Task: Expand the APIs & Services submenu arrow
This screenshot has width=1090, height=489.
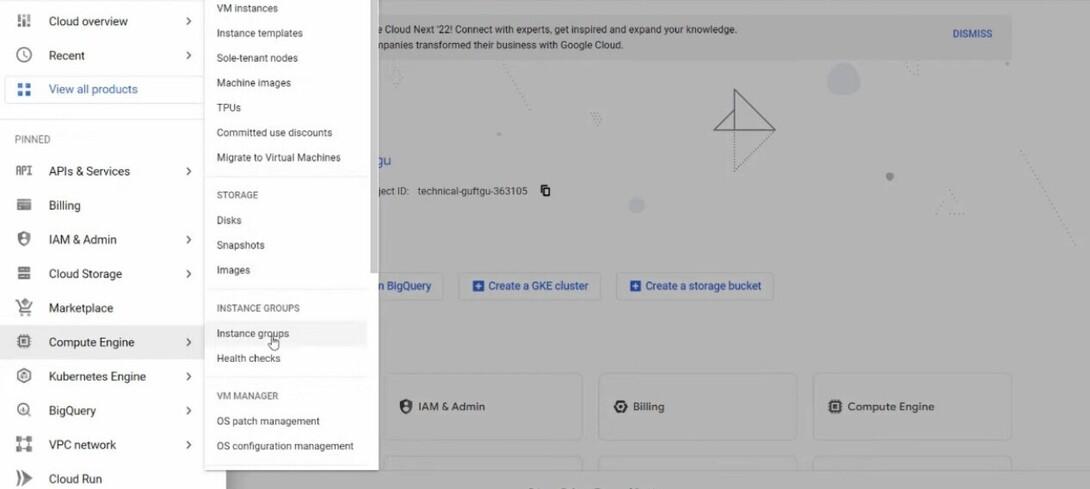Action: [x=188, y=171]
